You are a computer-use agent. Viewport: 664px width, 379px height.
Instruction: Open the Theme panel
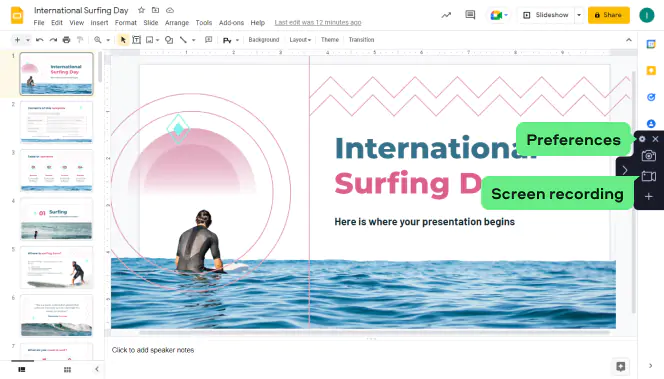[330, 40]
